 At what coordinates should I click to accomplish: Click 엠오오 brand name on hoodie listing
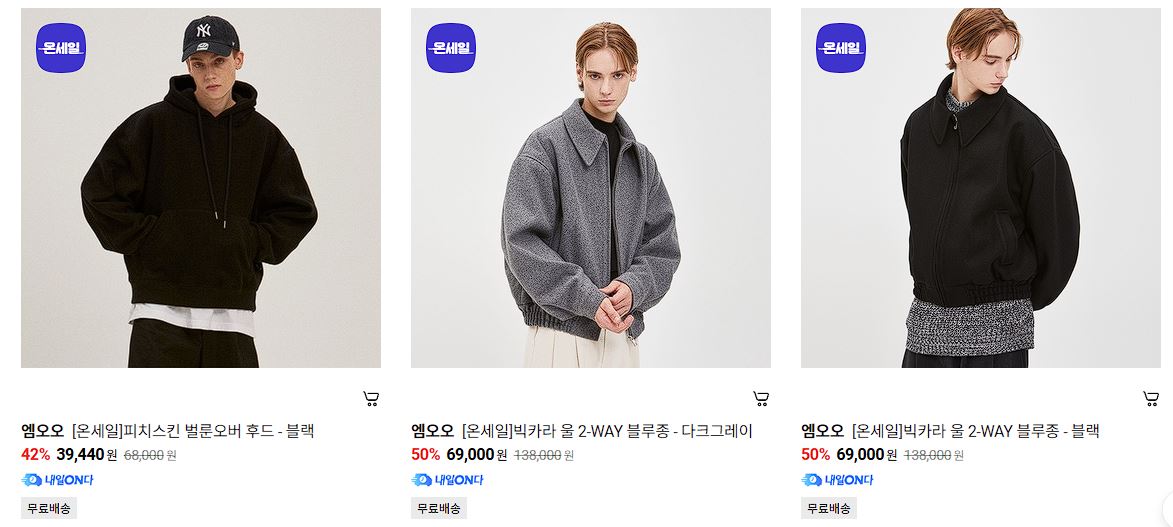[43, 431]
